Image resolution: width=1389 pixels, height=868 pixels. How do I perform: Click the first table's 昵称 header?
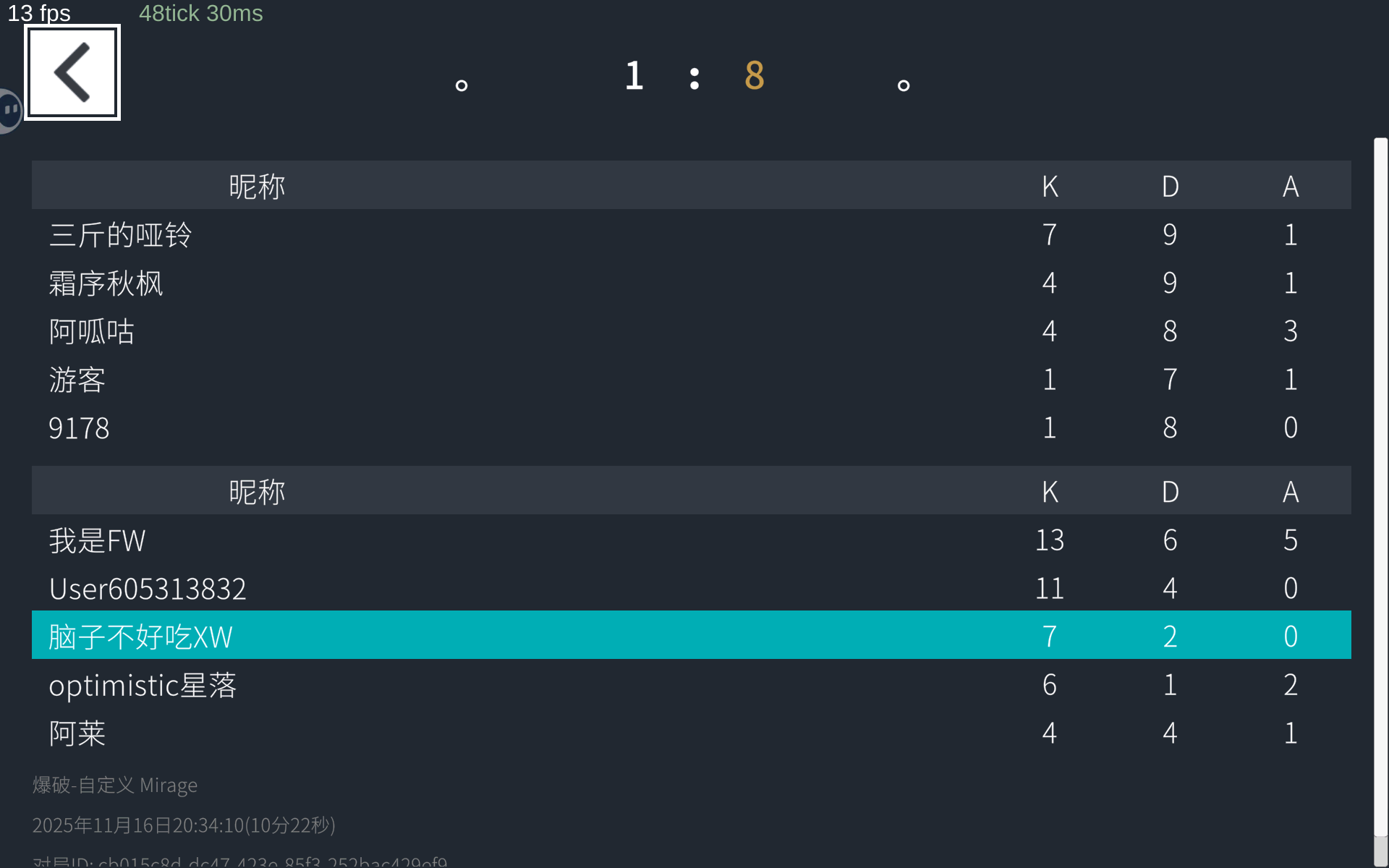(257, 187)
